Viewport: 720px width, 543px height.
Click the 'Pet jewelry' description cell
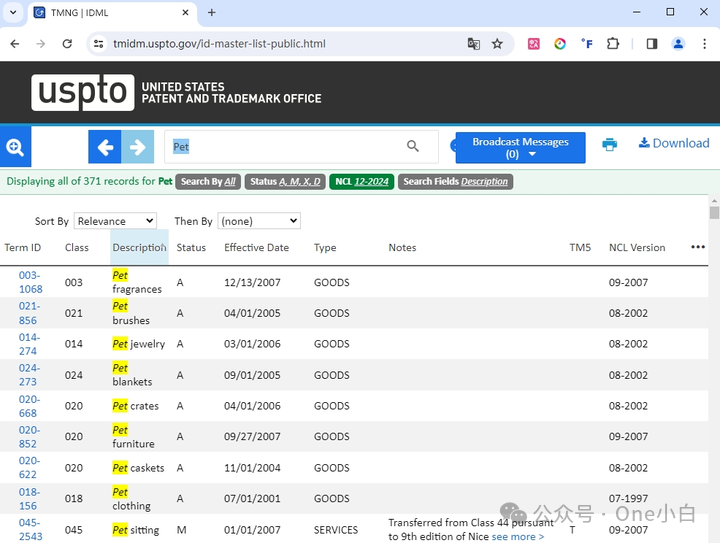(x=138, y=344)
